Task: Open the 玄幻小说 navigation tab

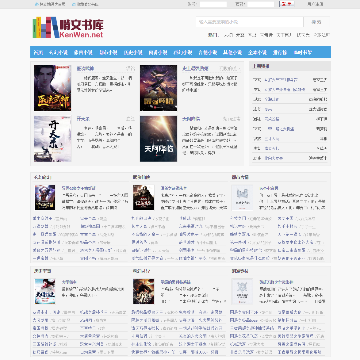Action: (x=58, y=52)
